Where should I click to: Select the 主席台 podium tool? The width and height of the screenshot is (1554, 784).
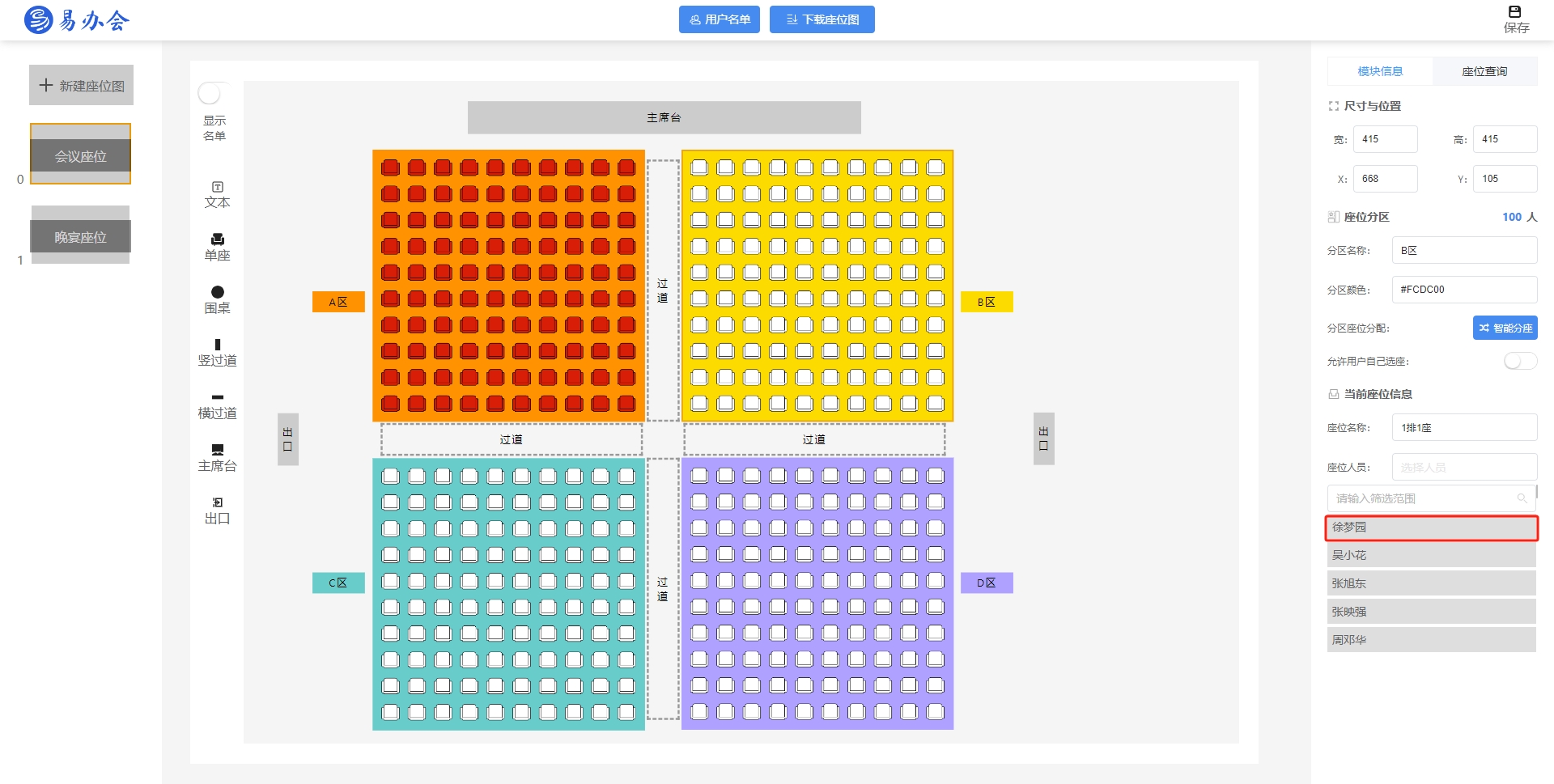217,457
